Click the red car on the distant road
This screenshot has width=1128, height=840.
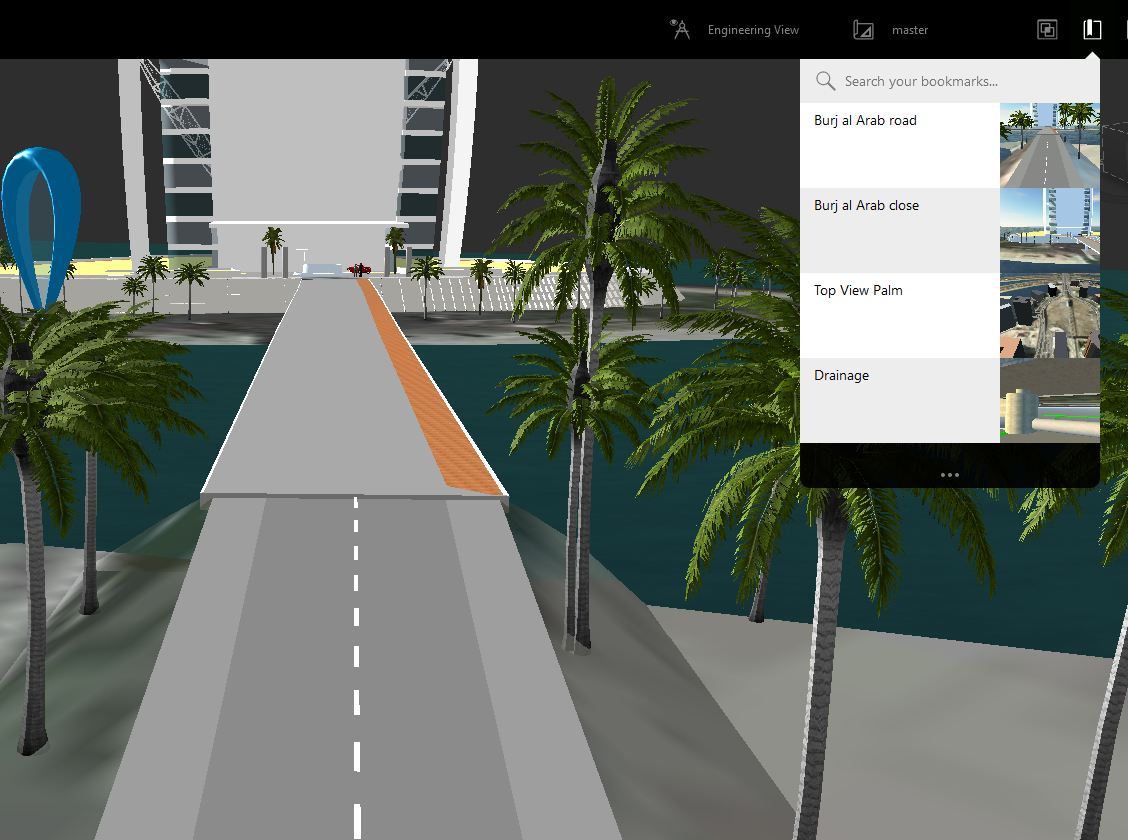coord(359,269)
